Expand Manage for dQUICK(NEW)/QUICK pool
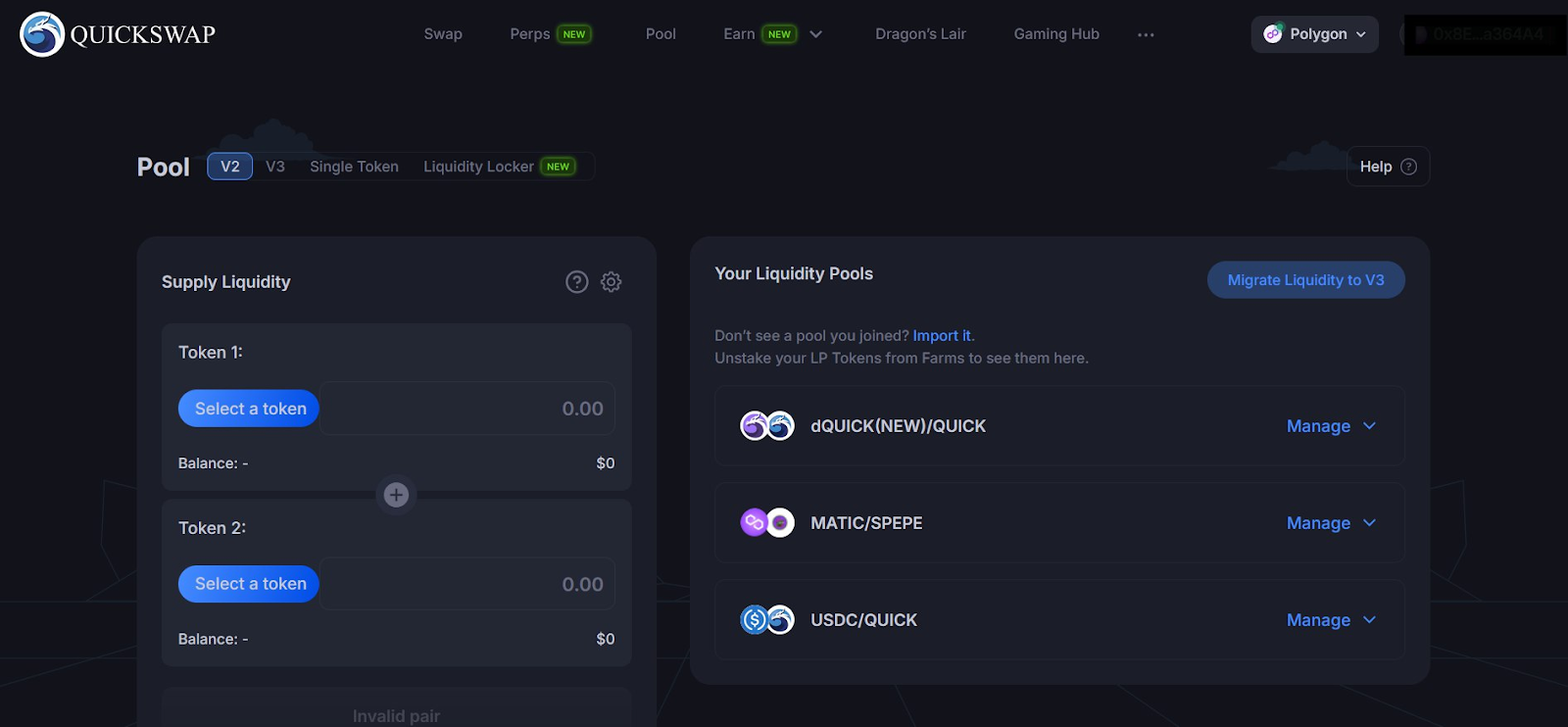 (1331, 426)
